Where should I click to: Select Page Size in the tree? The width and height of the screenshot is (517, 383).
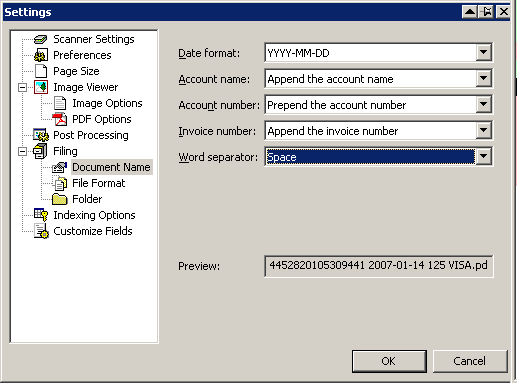tap(76, 71)
